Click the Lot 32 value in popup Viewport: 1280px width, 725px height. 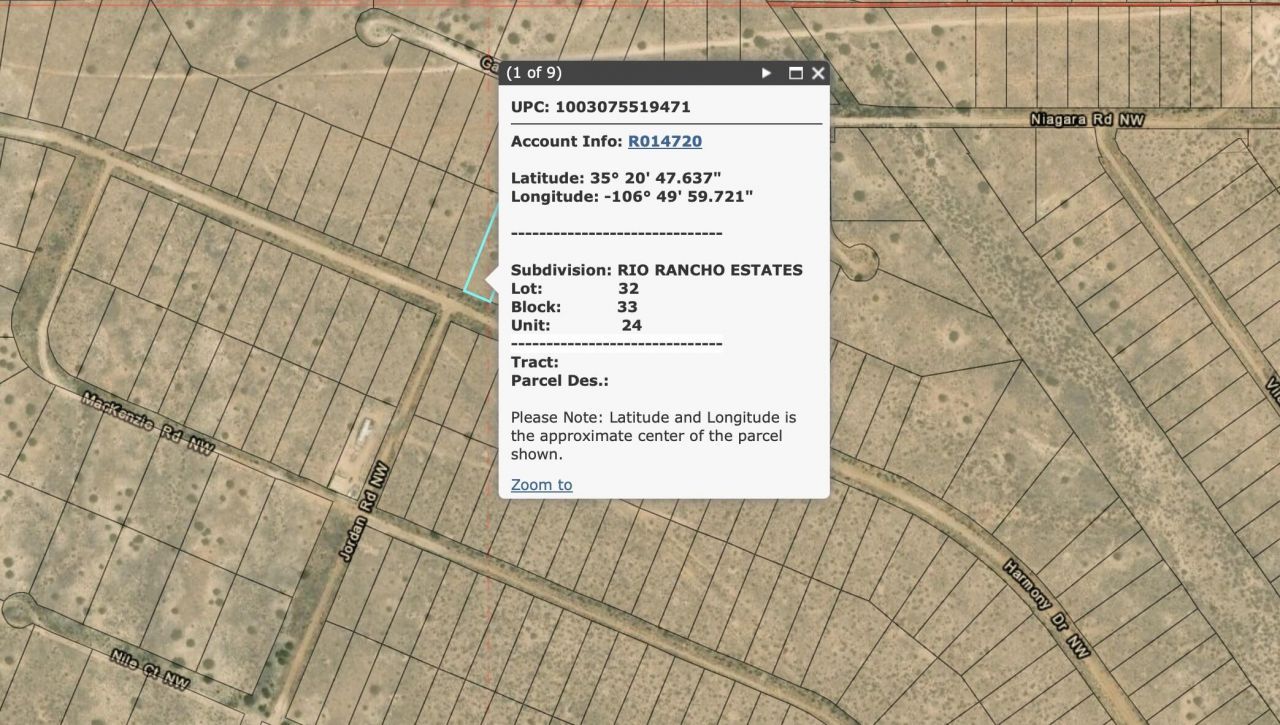(x=628, y=288)
